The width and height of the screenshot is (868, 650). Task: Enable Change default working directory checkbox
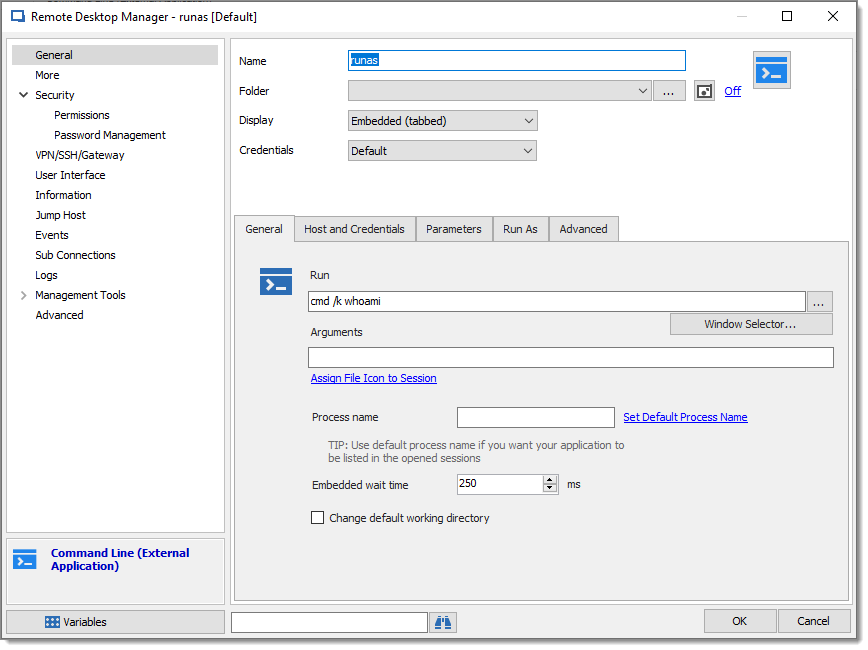coord(317,518)
